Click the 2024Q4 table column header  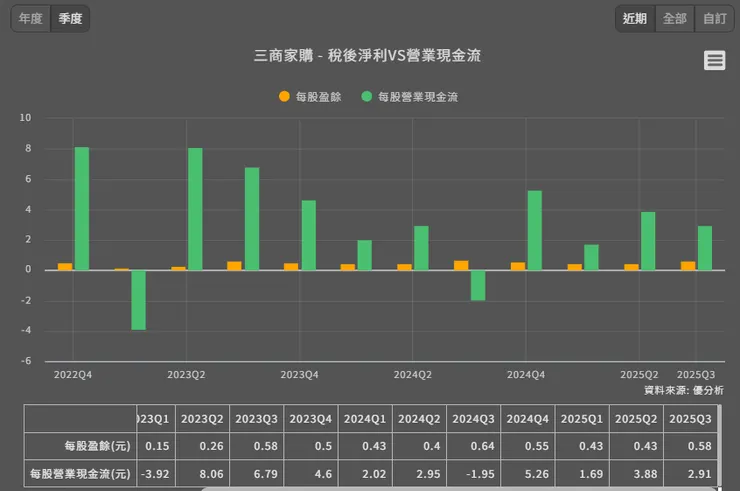point(528,419)
